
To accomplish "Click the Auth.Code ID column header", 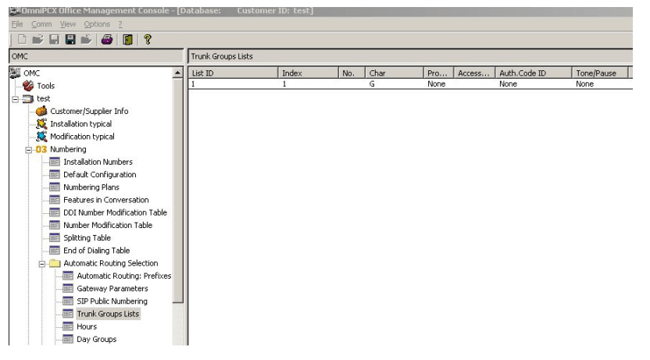I will point(534,73).
